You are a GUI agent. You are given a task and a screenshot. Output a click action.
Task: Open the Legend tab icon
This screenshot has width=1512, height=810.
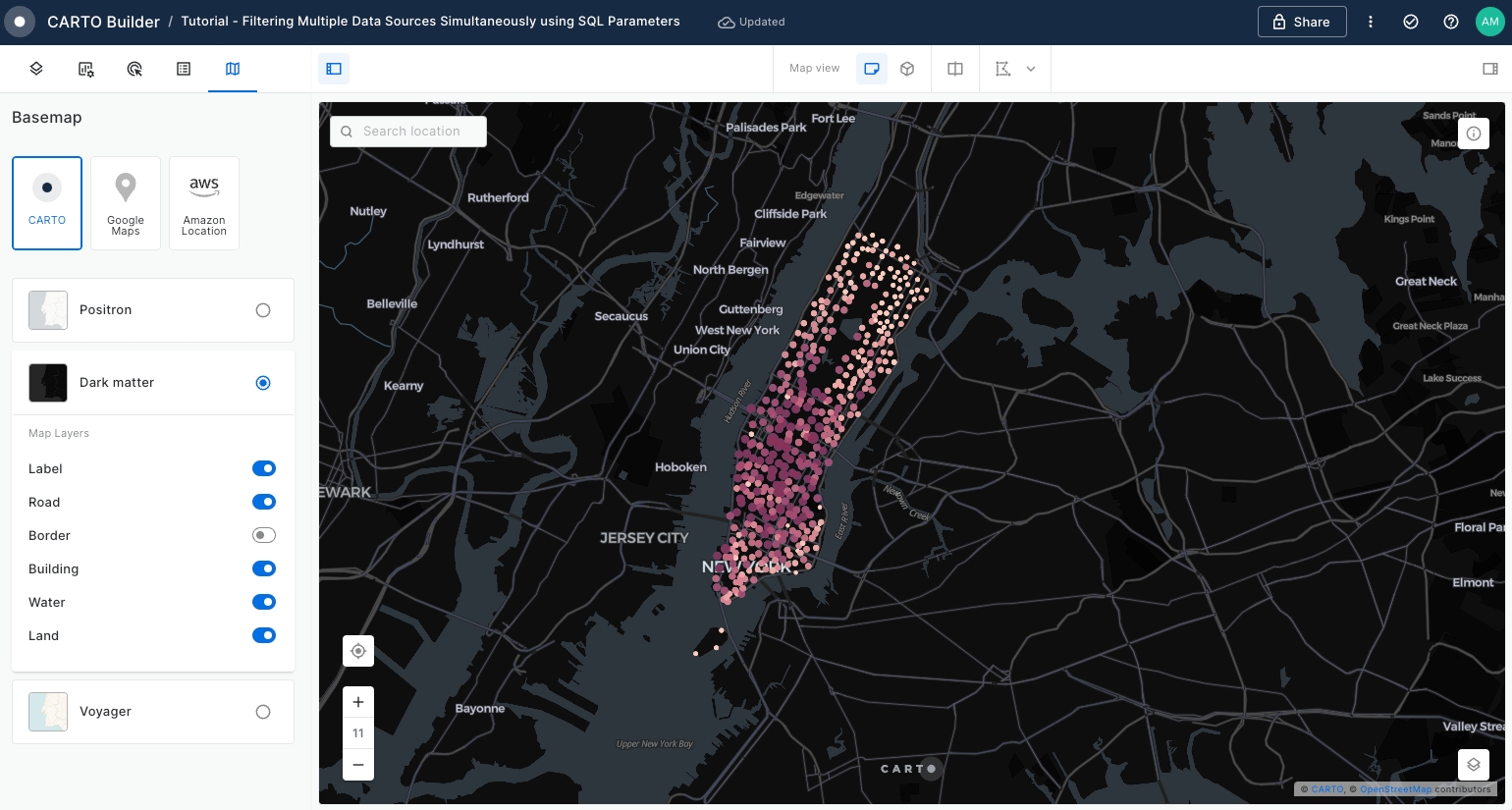click(184, 69)
